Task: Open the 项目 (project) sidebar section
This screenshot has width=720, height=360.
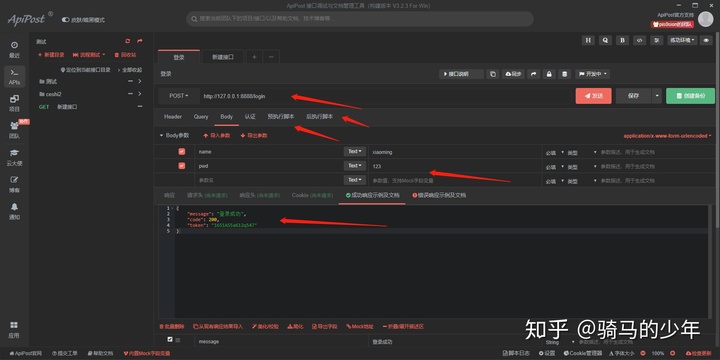Action: coord(14,103)
